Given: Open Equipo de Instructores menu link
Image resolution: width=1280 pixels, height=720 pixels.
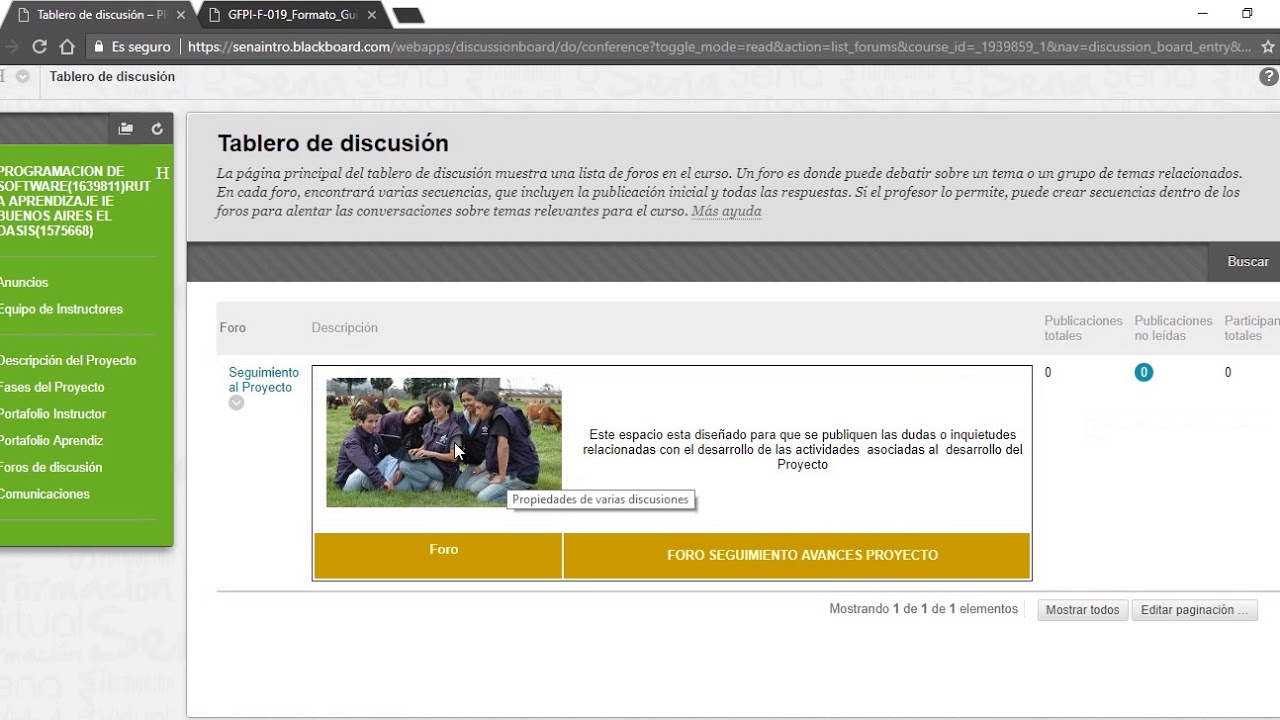Looking at the screenshot, I should 61,310.
